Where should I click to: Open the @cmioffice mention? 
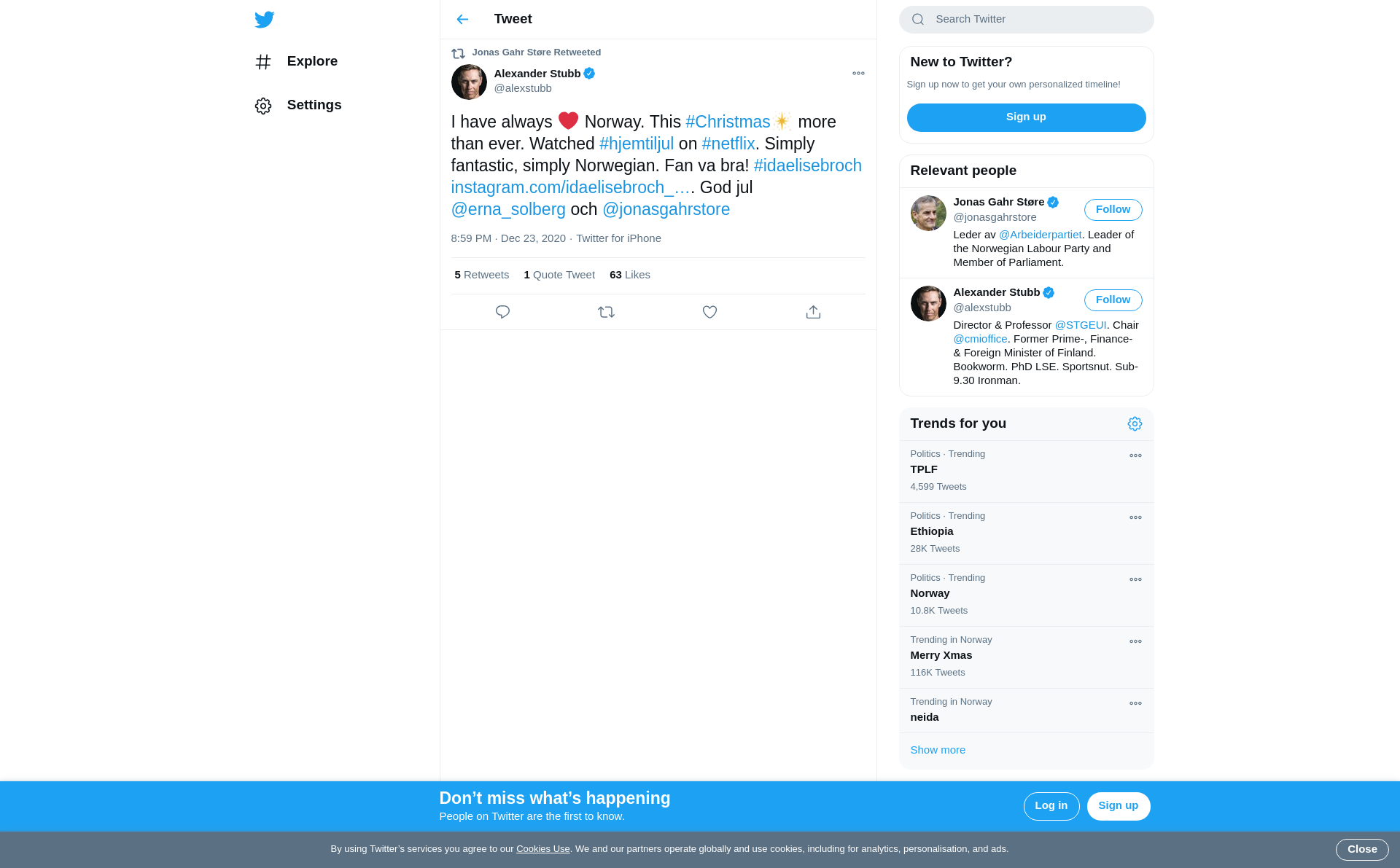click(x=980, y=339)
